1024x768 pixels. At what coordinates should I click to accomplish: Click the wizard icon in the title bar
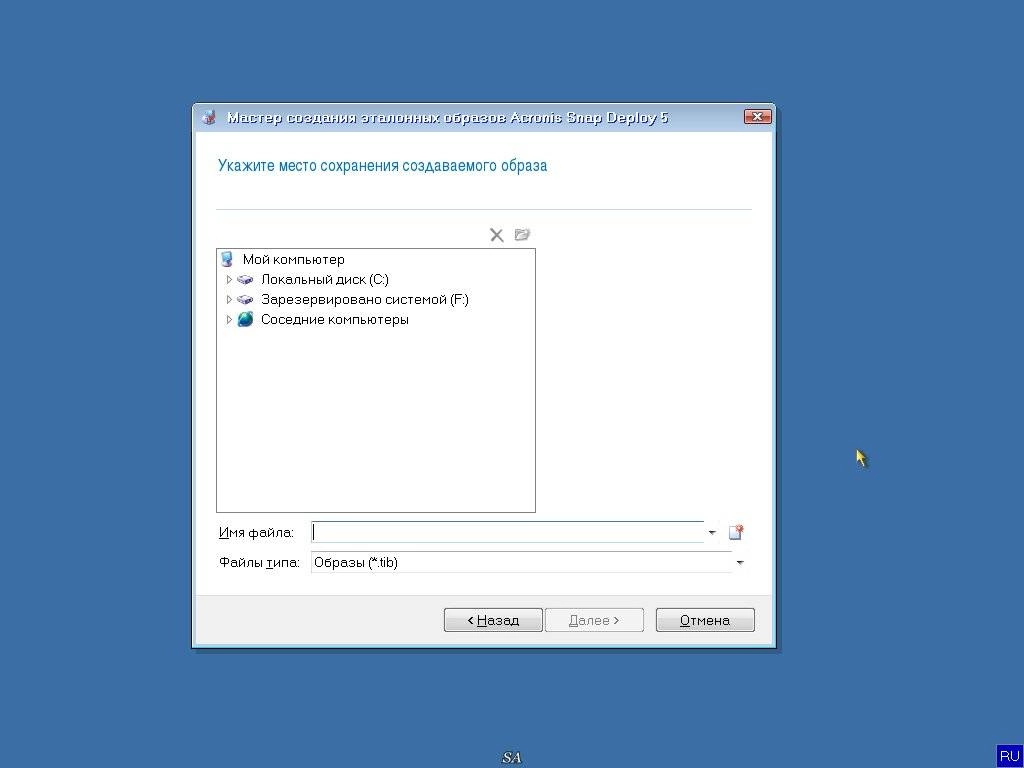click(x=209, y=118)
